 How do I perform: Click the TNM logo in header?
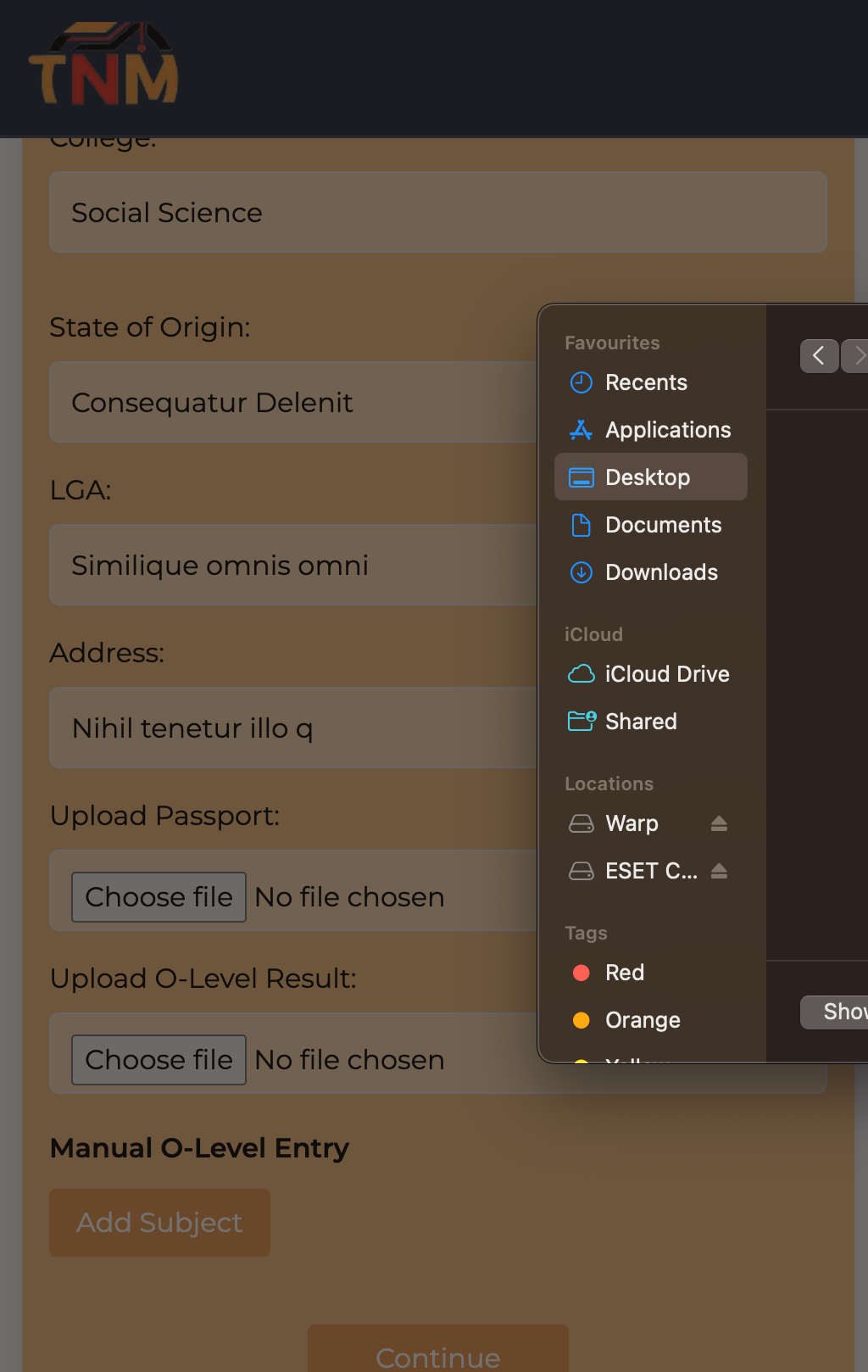tap(103, 65)
